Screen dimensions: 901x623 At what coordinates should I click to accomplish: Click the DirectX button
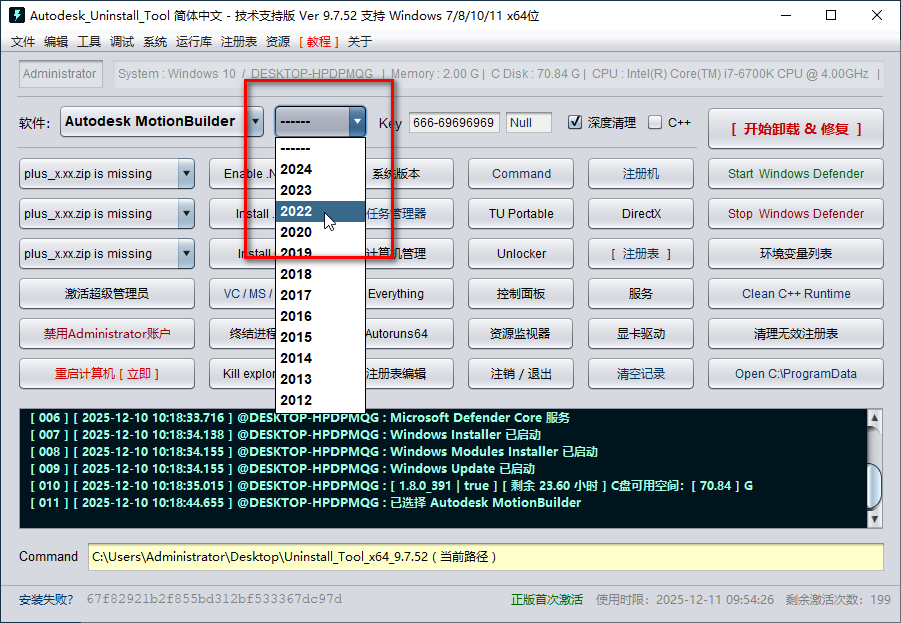[x=641, y=214]
